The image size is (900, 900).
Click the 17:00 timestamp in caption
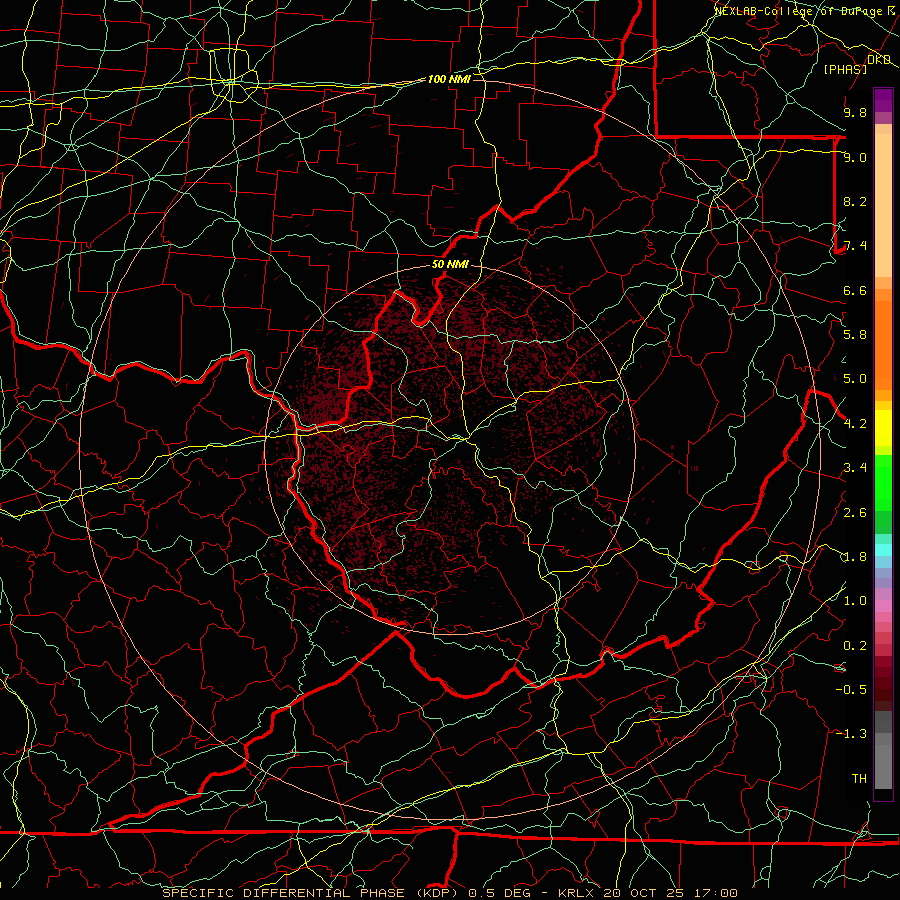(716, 893)
